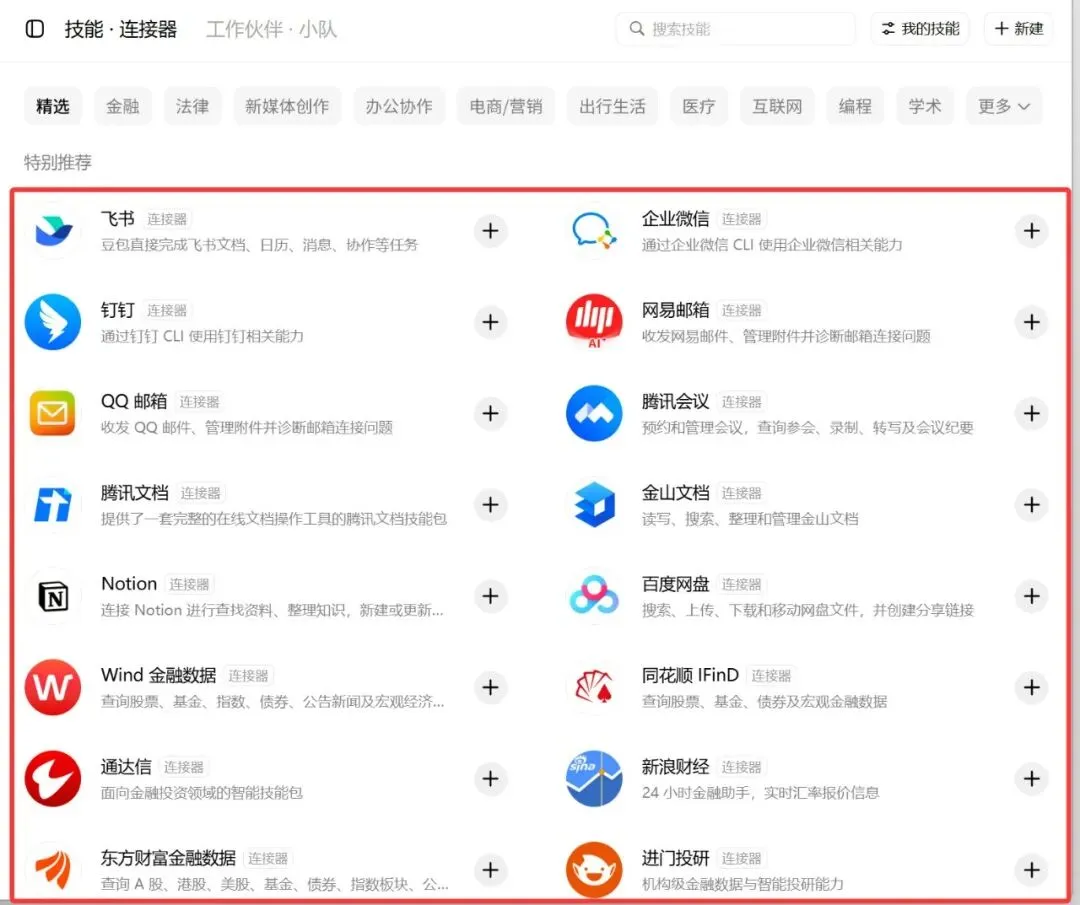Add the 东方财富金融数据 connector

pos(490,870)
